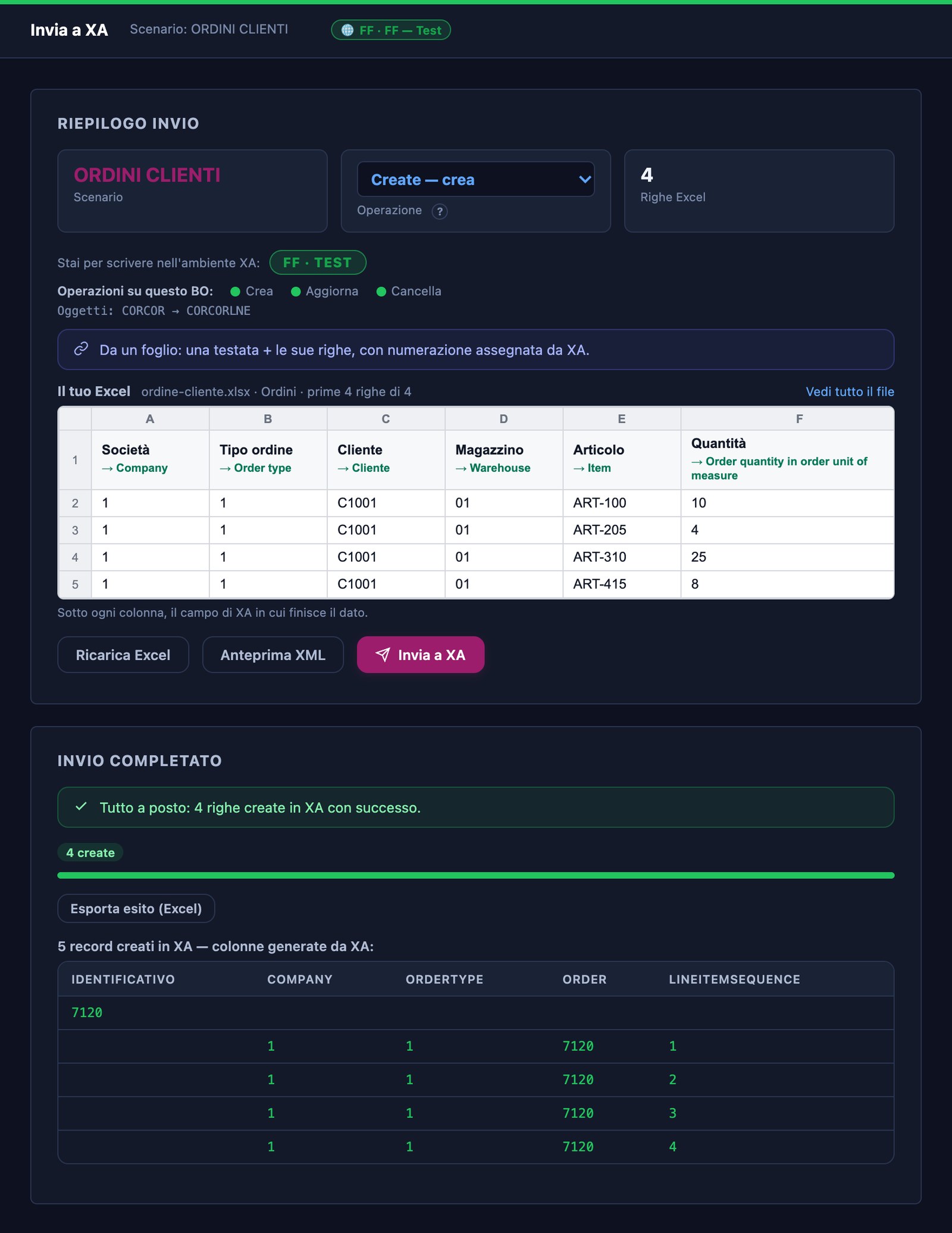Open the Vedi tutto il file link

pos(850,392)
